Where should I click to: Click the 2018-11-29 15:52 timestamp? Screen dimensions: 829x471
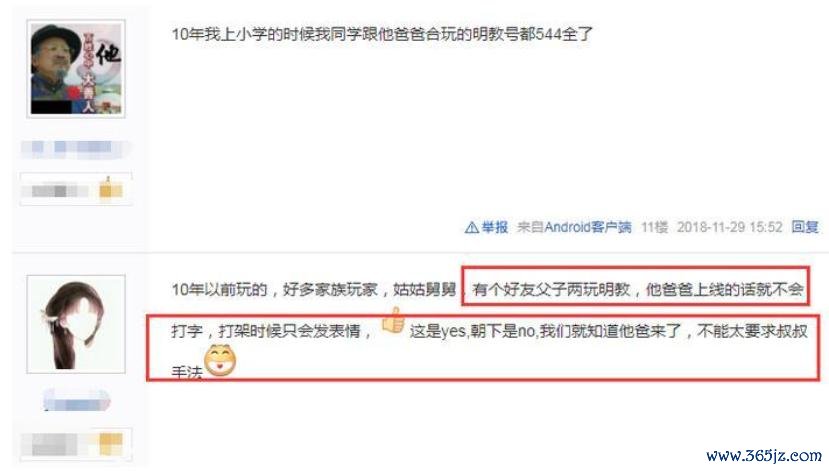click(x=730, y=227)
